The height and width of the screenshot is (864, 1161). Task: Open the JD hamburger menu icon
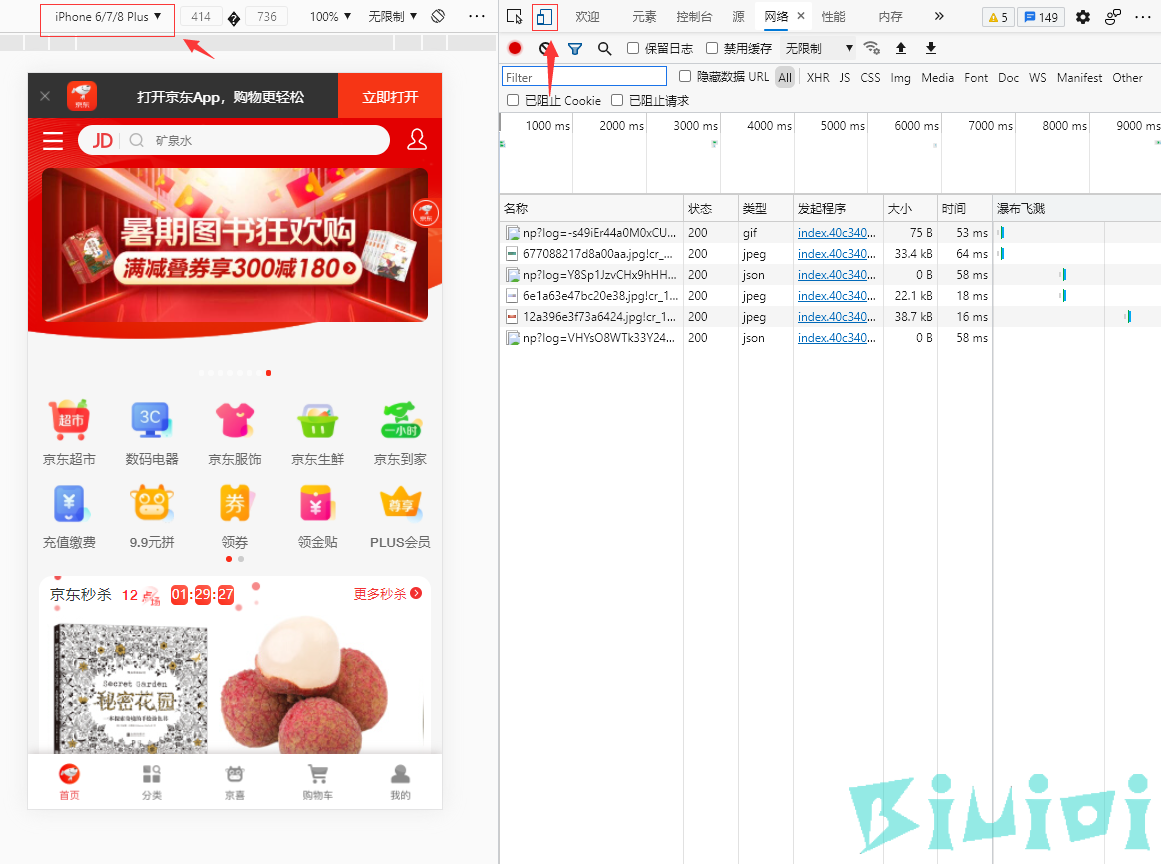(53, 141)
